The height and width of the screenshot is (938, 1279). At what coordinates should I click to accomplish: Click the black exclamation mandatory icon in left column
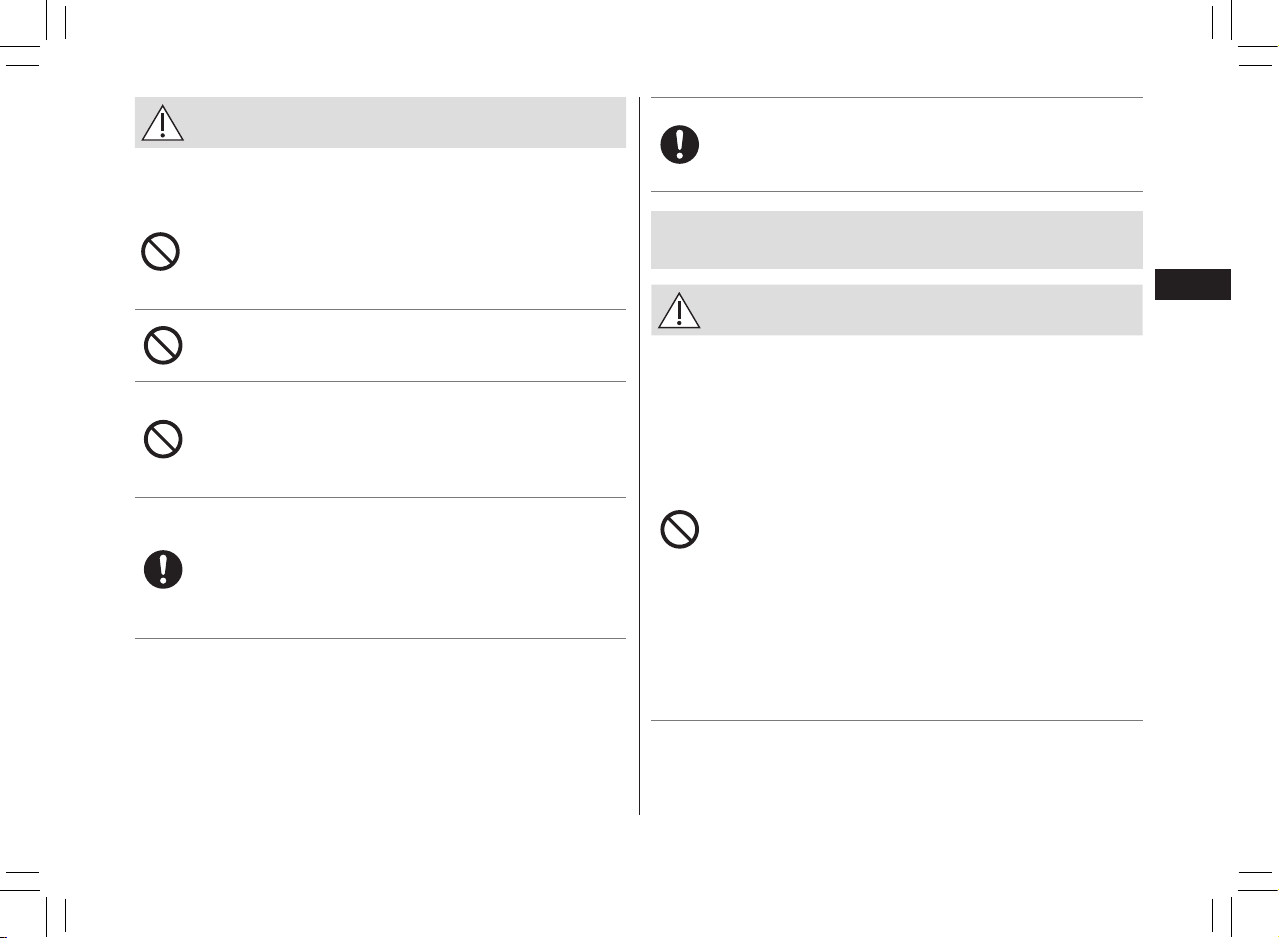162,569
